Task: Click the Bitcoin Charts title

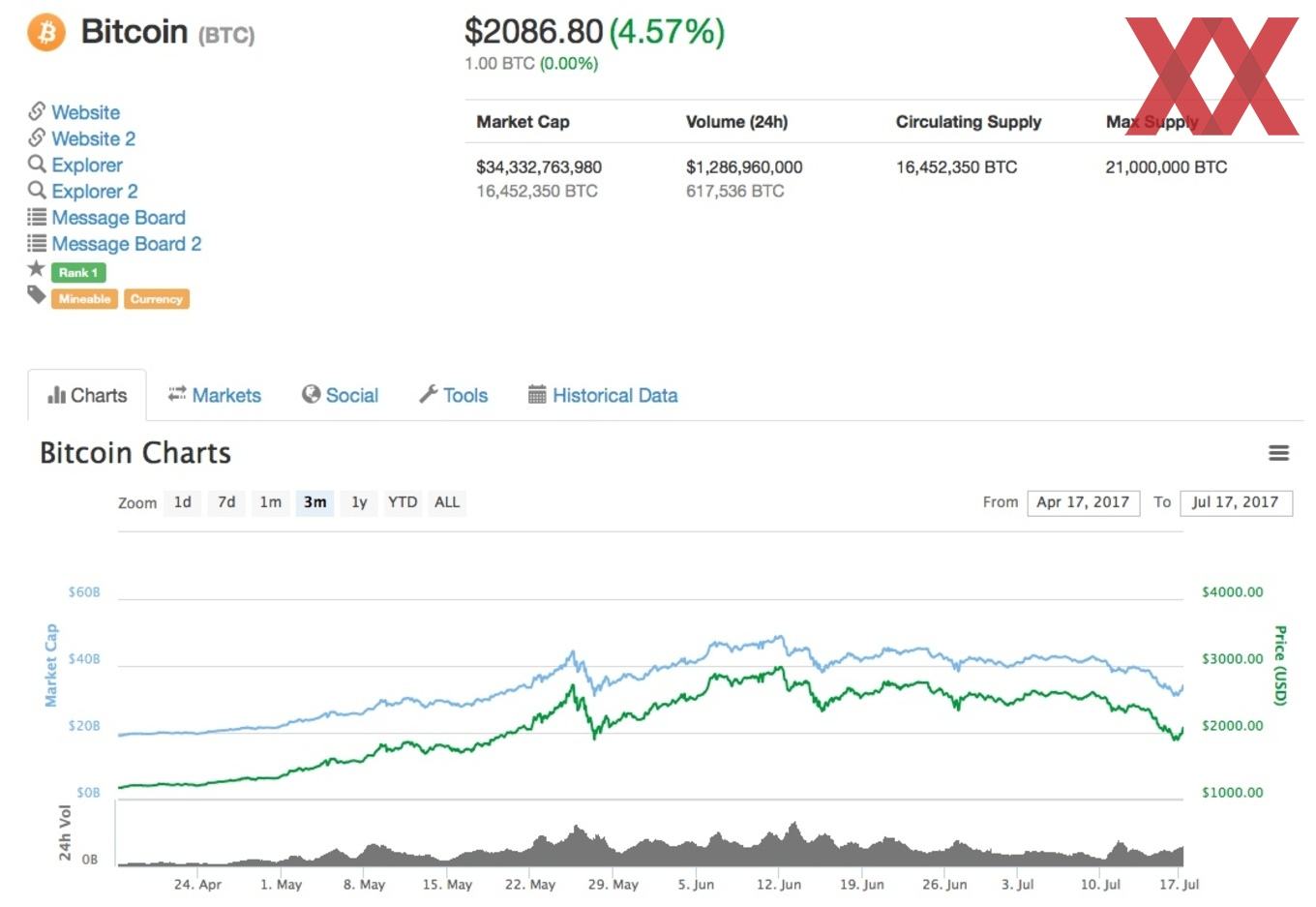Action: coord(135,453)
